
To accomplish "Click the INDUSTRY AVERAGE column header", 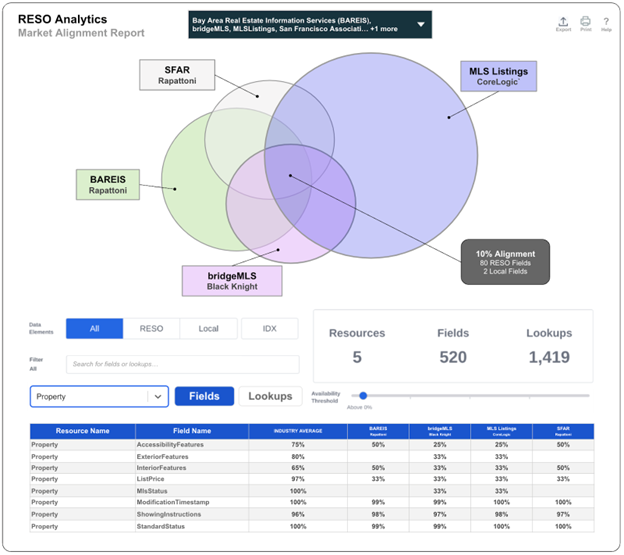I will [x=299, y=432].
